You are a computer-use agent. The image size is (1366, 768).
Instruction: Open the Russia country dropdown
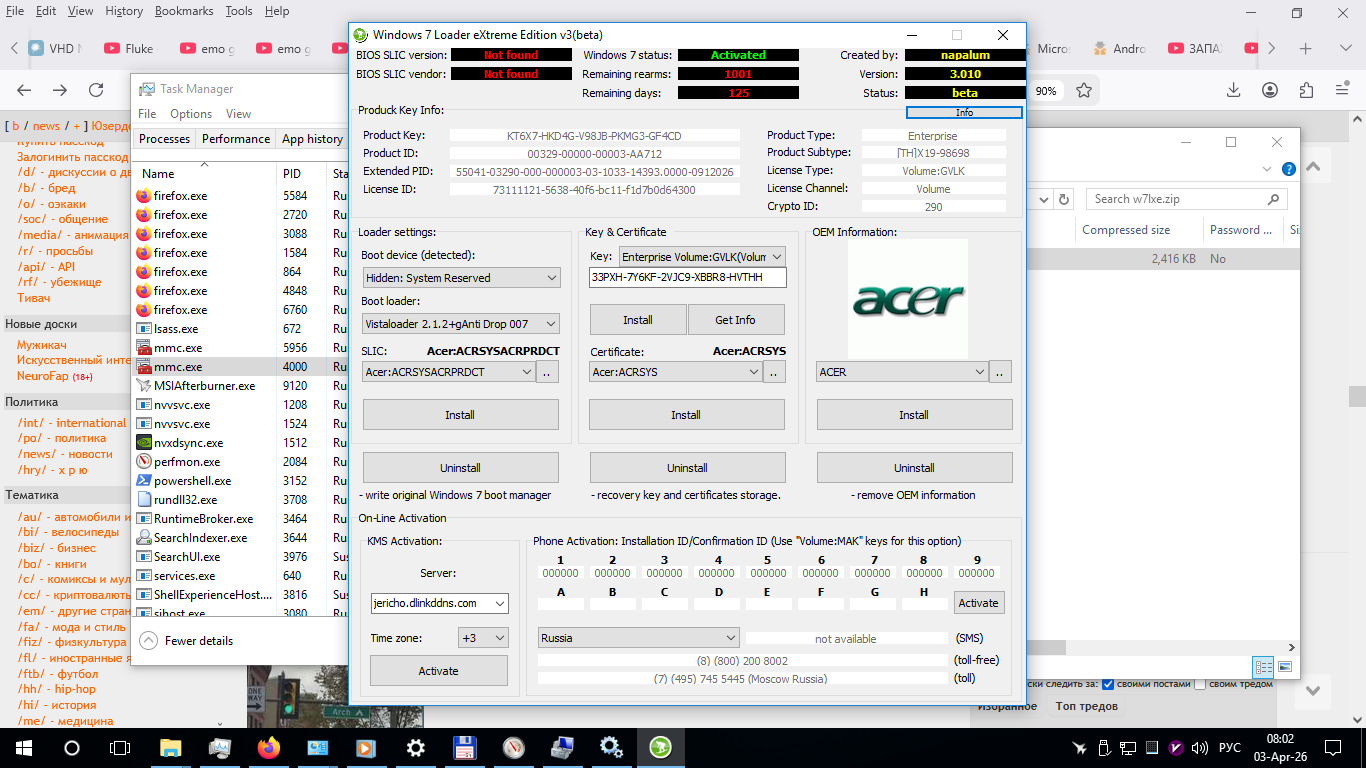[639, 638]
